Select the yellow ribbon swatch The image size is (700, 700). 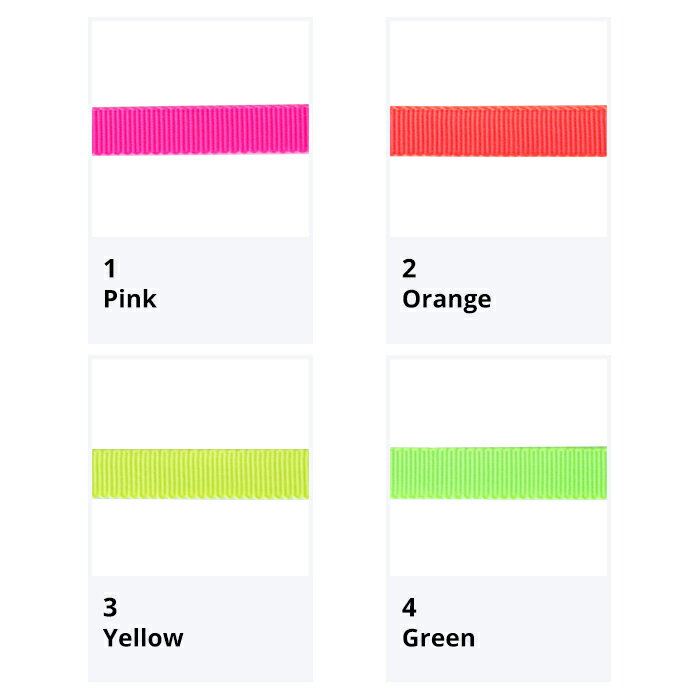(x=200, y=474)
